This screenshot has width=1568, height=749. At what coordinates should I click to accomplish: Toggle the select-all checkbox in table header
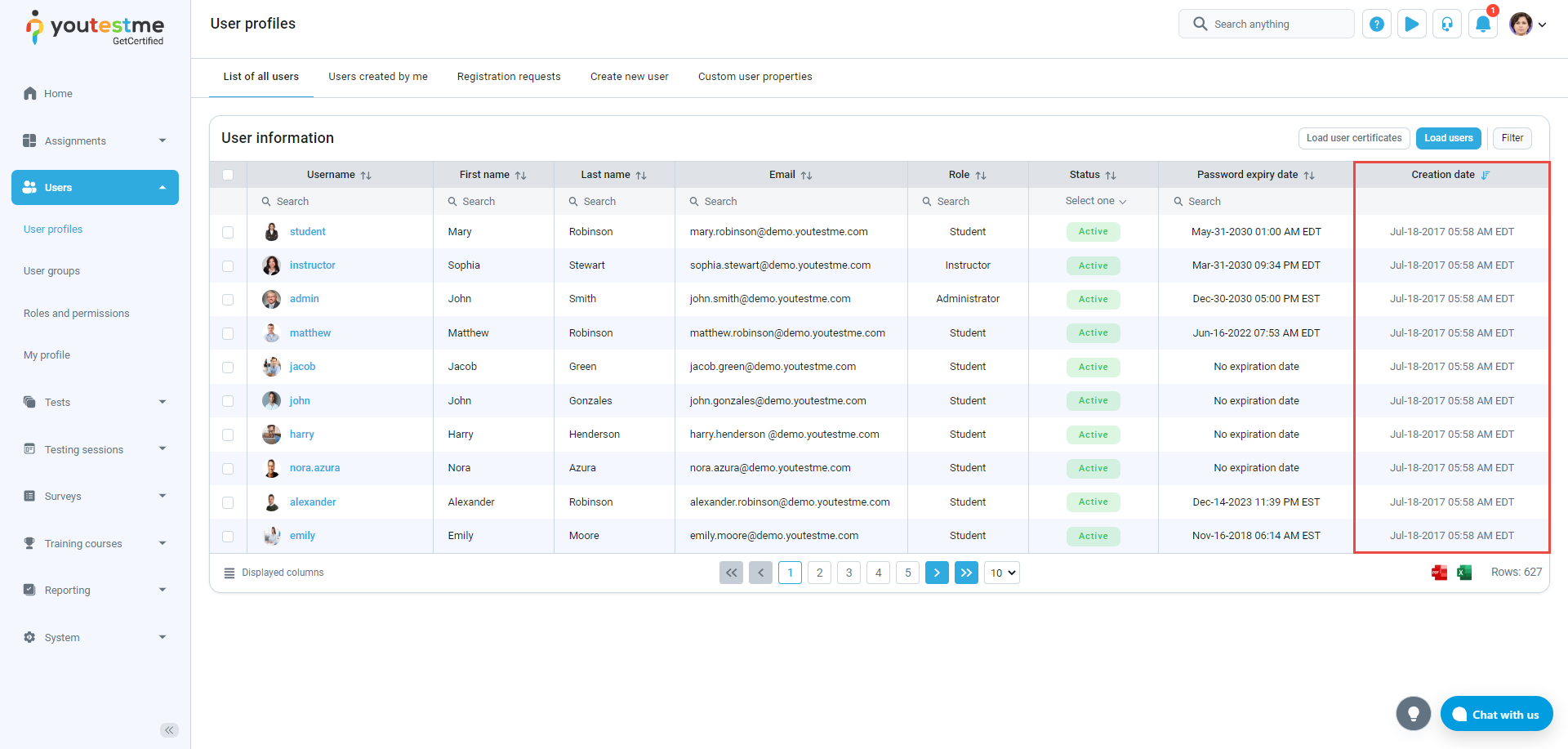(x=228, y=175)
